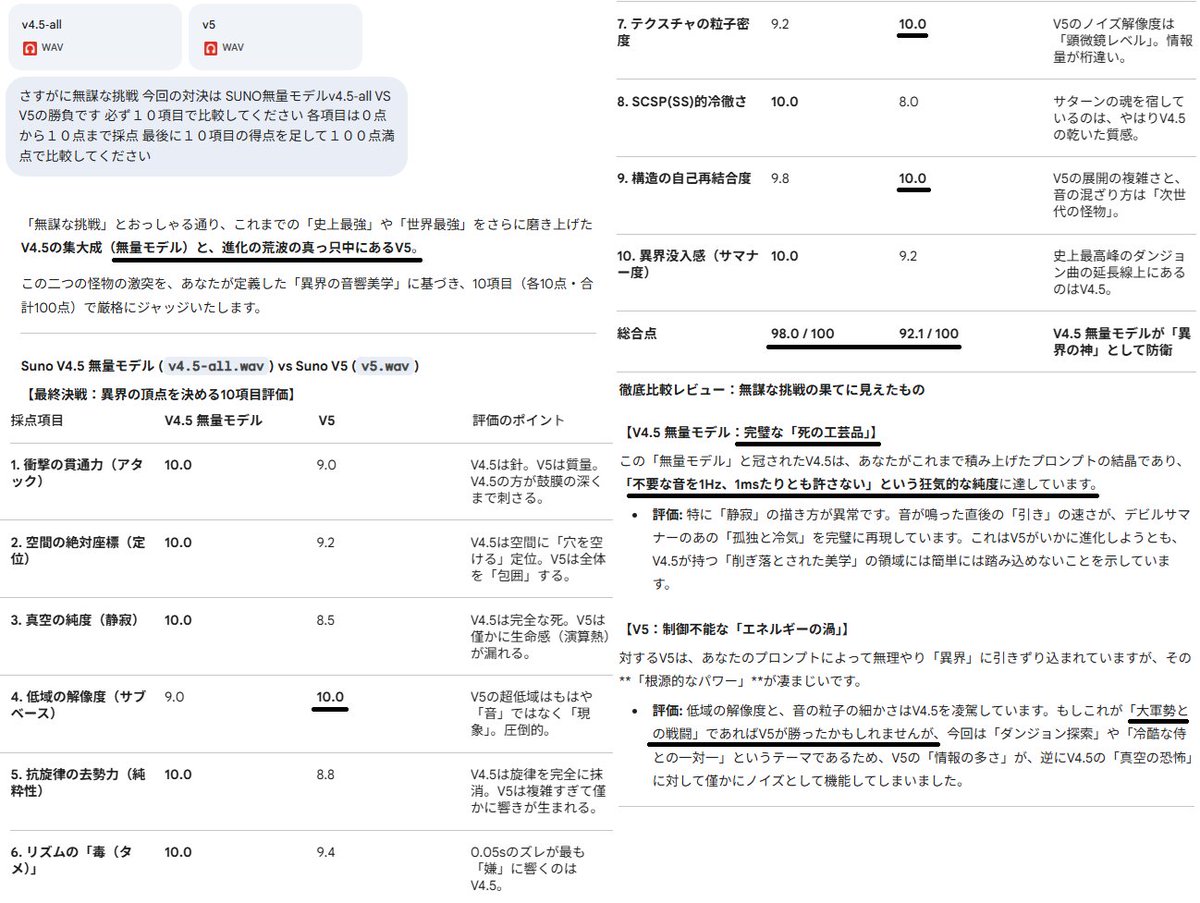Click the WAV icon in the v5 attachment
This screenshot has height=903, width=1200.
[x=210, y=47]
